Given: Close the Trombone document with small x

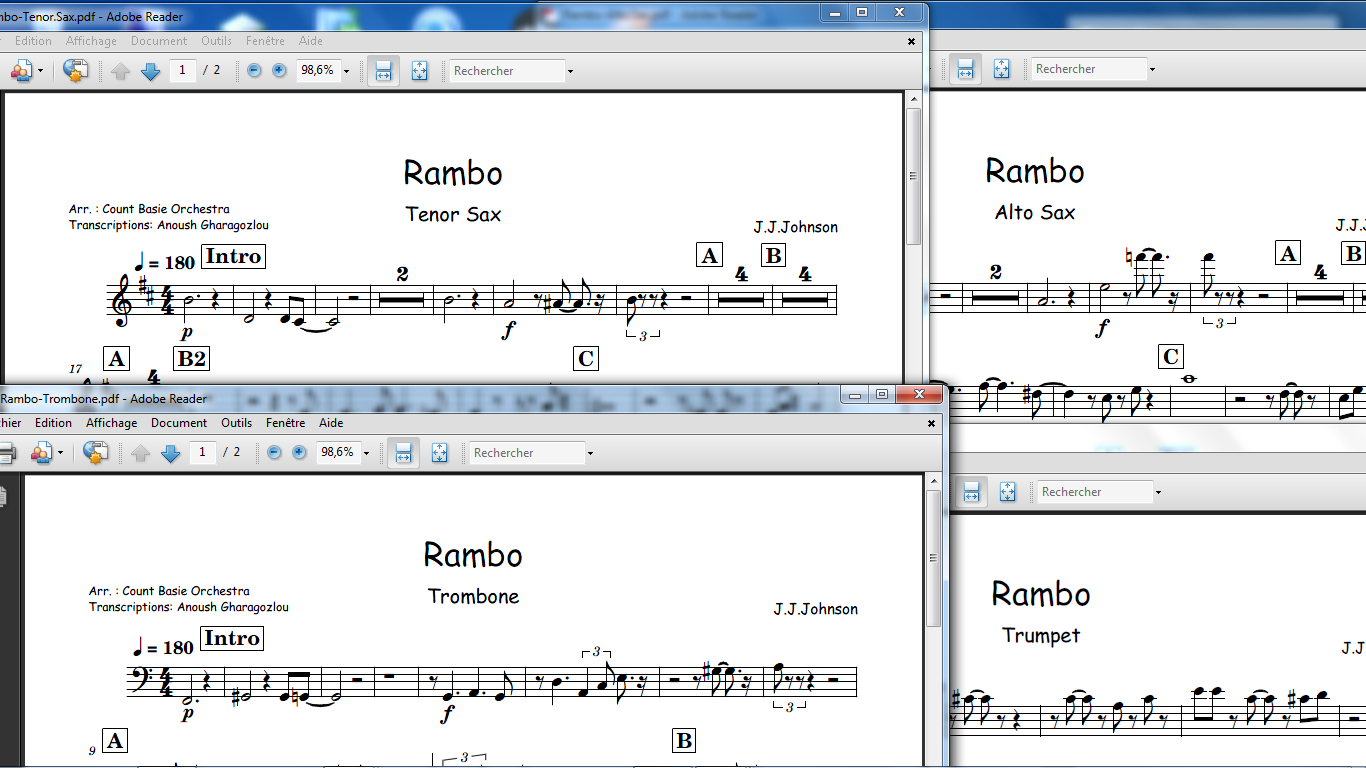Looking at the screenshot, I should 931,423.
